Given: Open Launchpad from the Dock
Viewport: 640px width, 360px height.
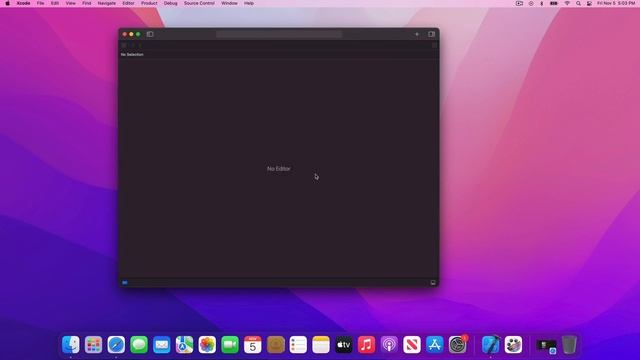Looking at the screenshot, I should 93,345.
